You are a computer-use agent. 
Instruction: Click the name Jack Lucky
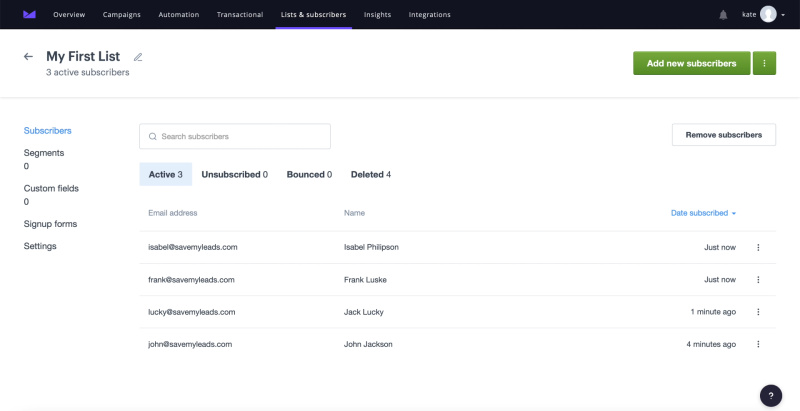(363, 312)
